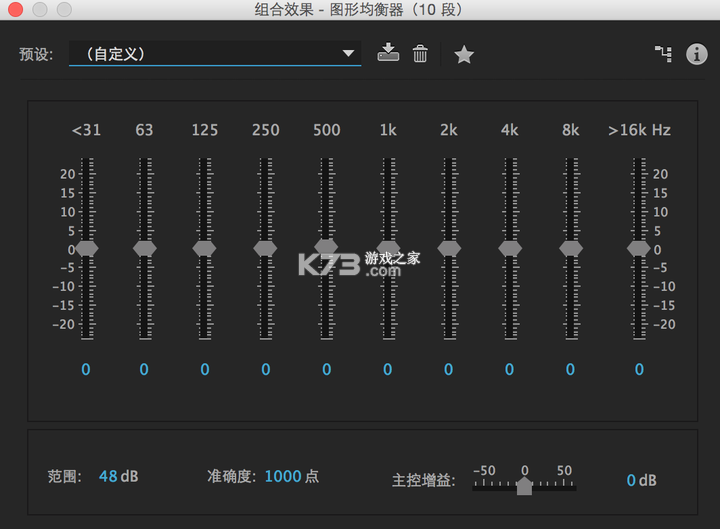This screenshot has width=720, height=529.
Task: Click the 250 band gain value 0
Action: 266,370
